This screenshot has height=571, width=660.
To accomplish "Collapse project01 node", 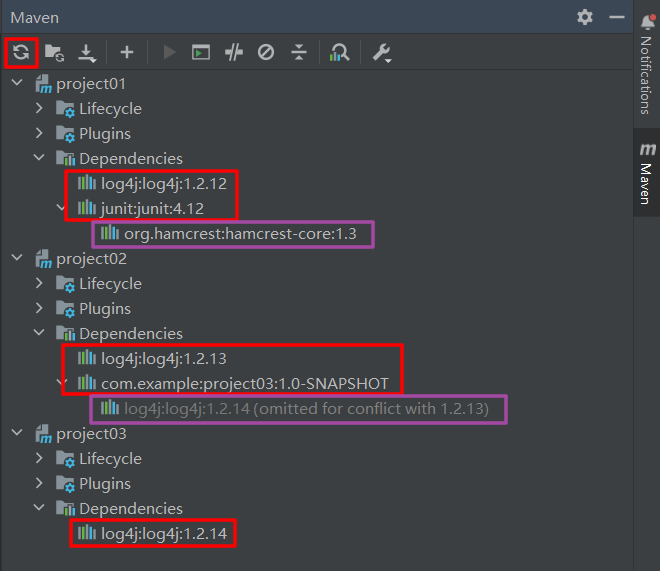I will coord(17,82).
